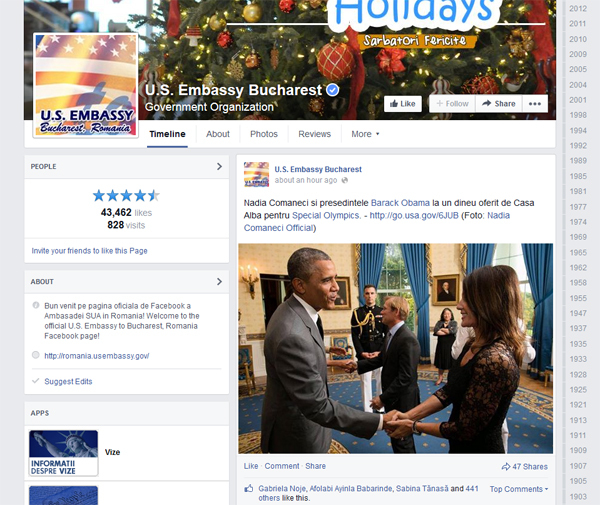Click the globe privacy icon on post
Screen dimensions: 600x505
tap(344, 180)
